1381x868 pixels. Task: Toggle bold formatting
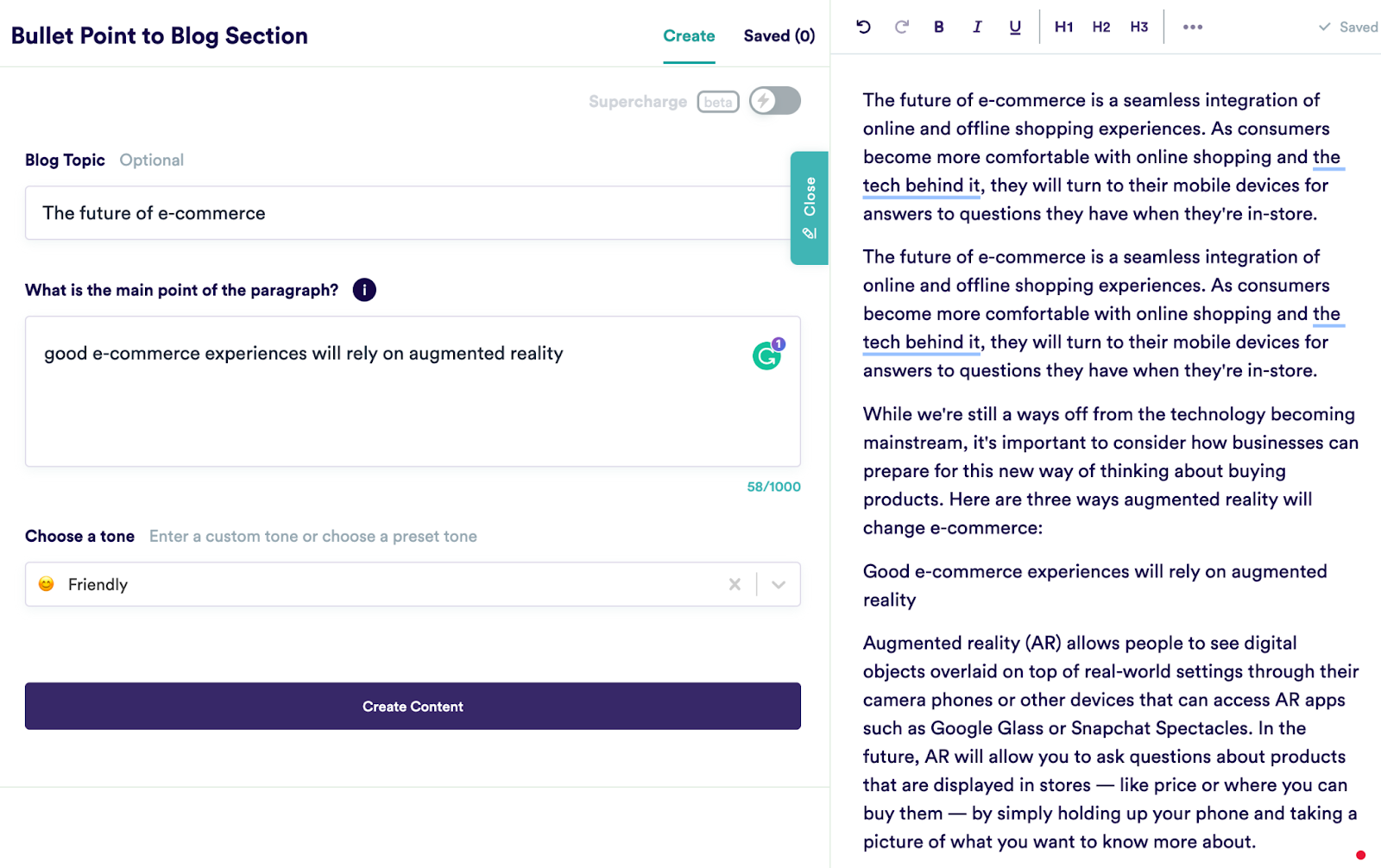pos(939,27)
